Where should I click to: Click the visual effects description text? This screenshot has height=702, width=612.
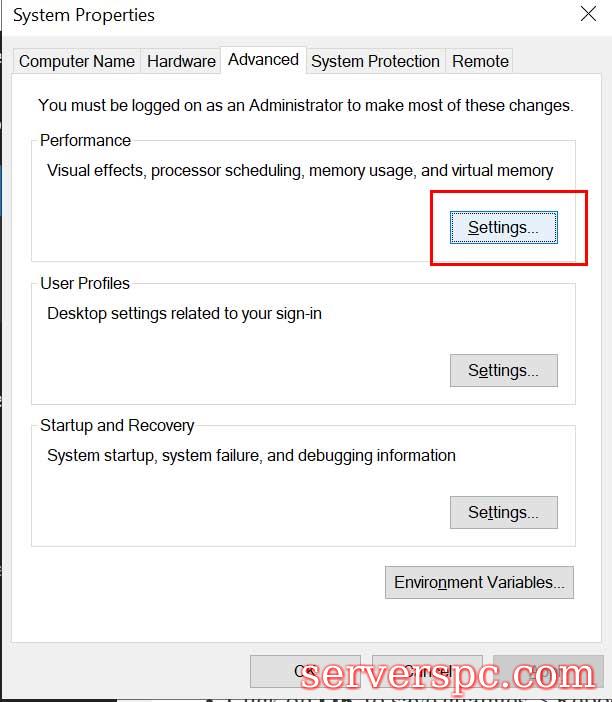tap(300, 170)
